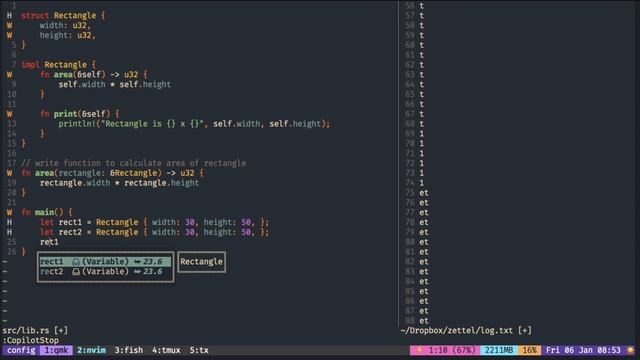Click the W sign beside fn area(rectangle
The height and width of the screenshot is (360, 640).
[x=9, y=173]
